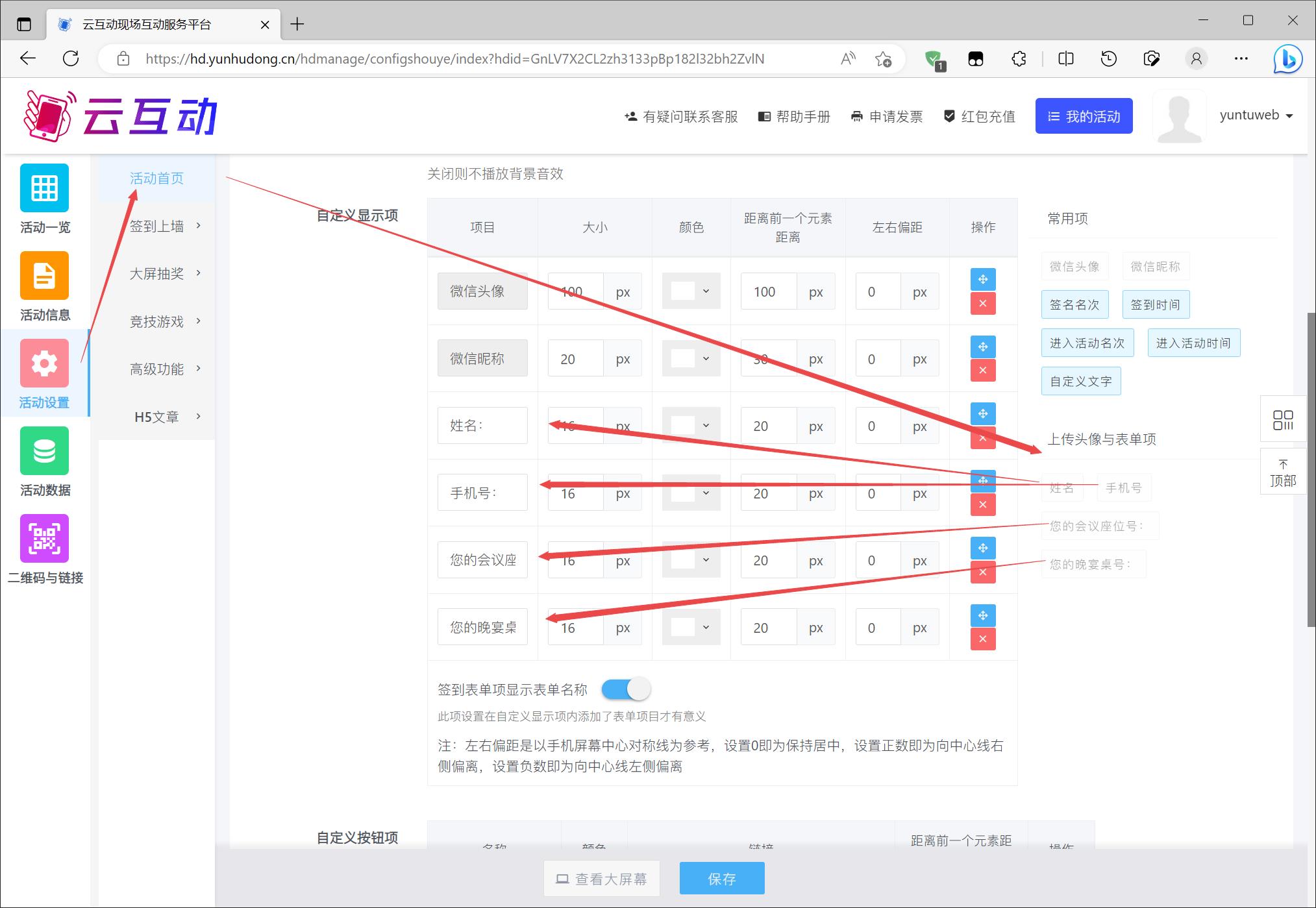Open the 活动信息 document icon

[44, 276]
